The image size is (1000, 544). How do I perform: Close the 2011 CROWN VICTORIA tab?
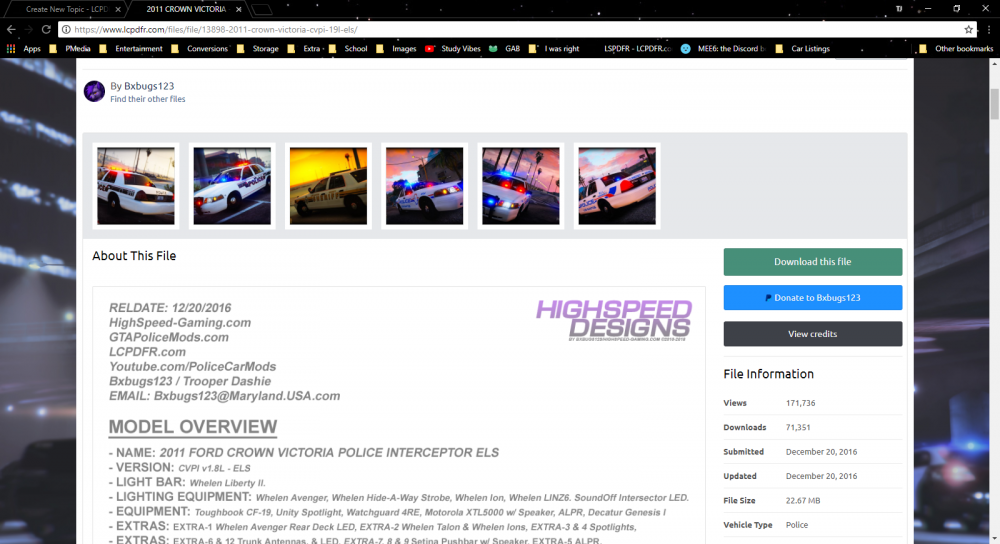pos(239,10)
